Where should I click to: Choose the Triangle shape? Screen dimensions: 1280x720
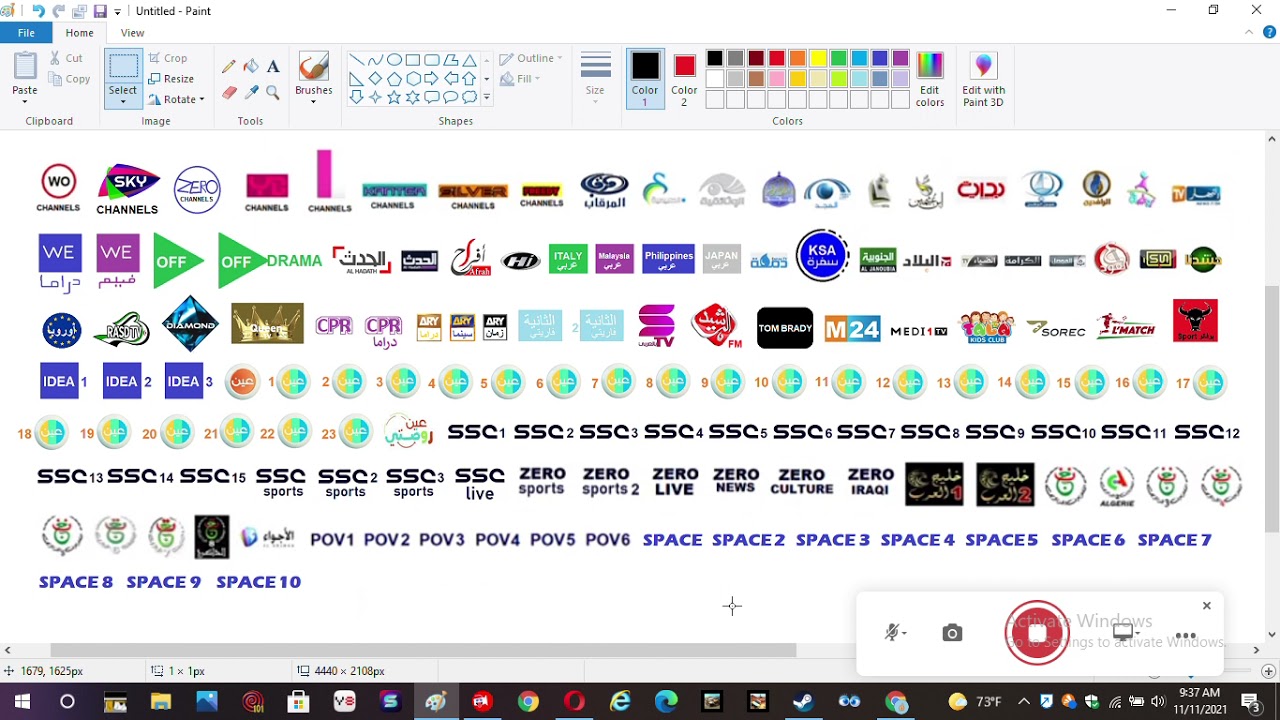point(469,59)
